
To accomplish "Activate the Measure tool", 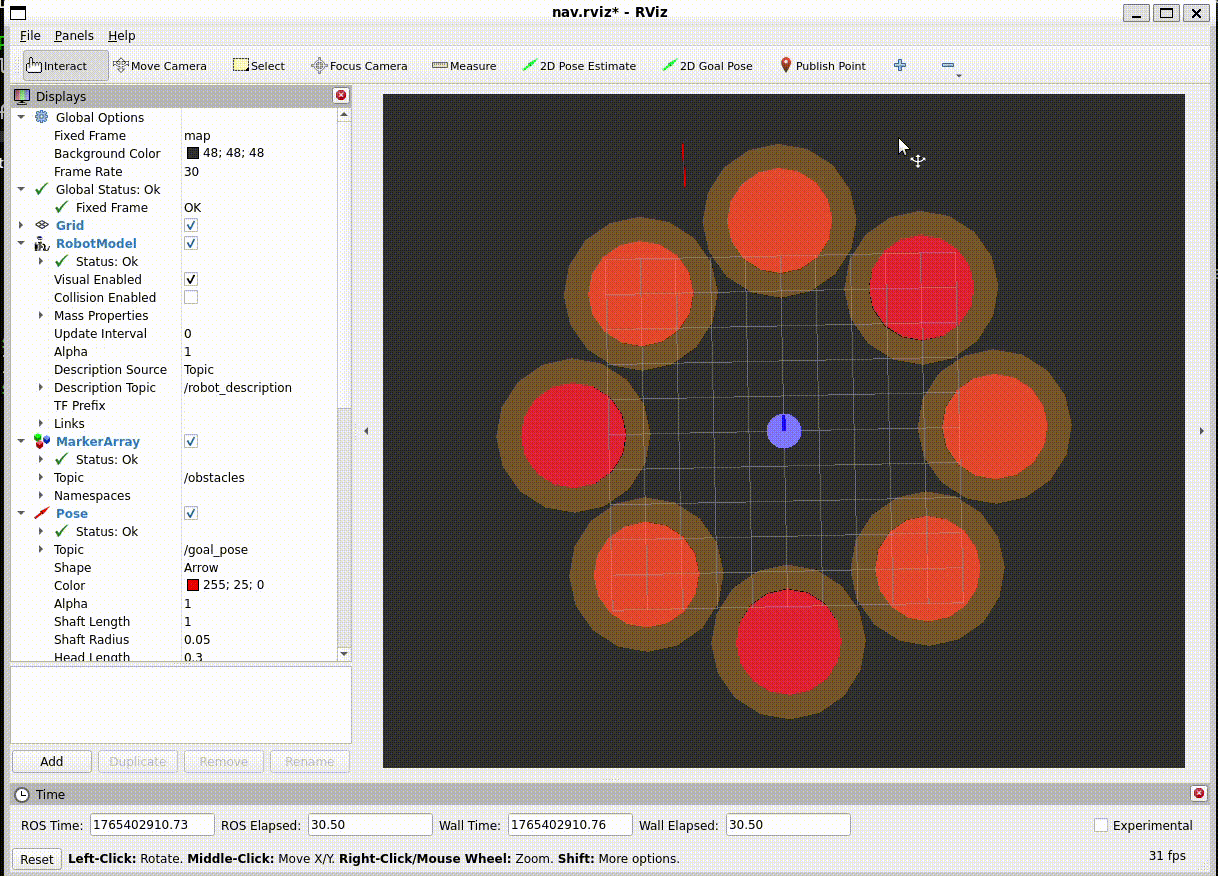I will click(x=463, y=65).
